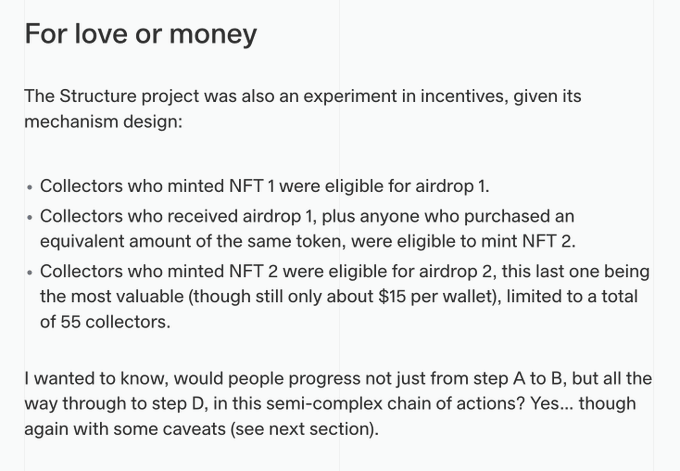This screenshot has width=680, height=471.
Task: Click the bullet dot before the first list item
Action: pyautogui.click(x=30, y=188)
